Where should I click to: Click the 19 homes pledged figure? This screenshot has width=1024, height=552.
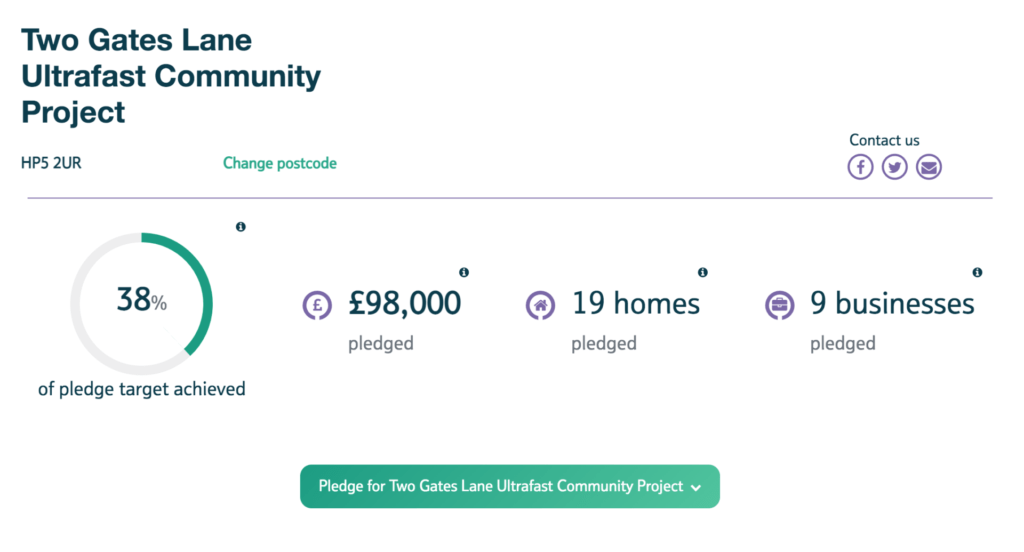coord(635,303)
